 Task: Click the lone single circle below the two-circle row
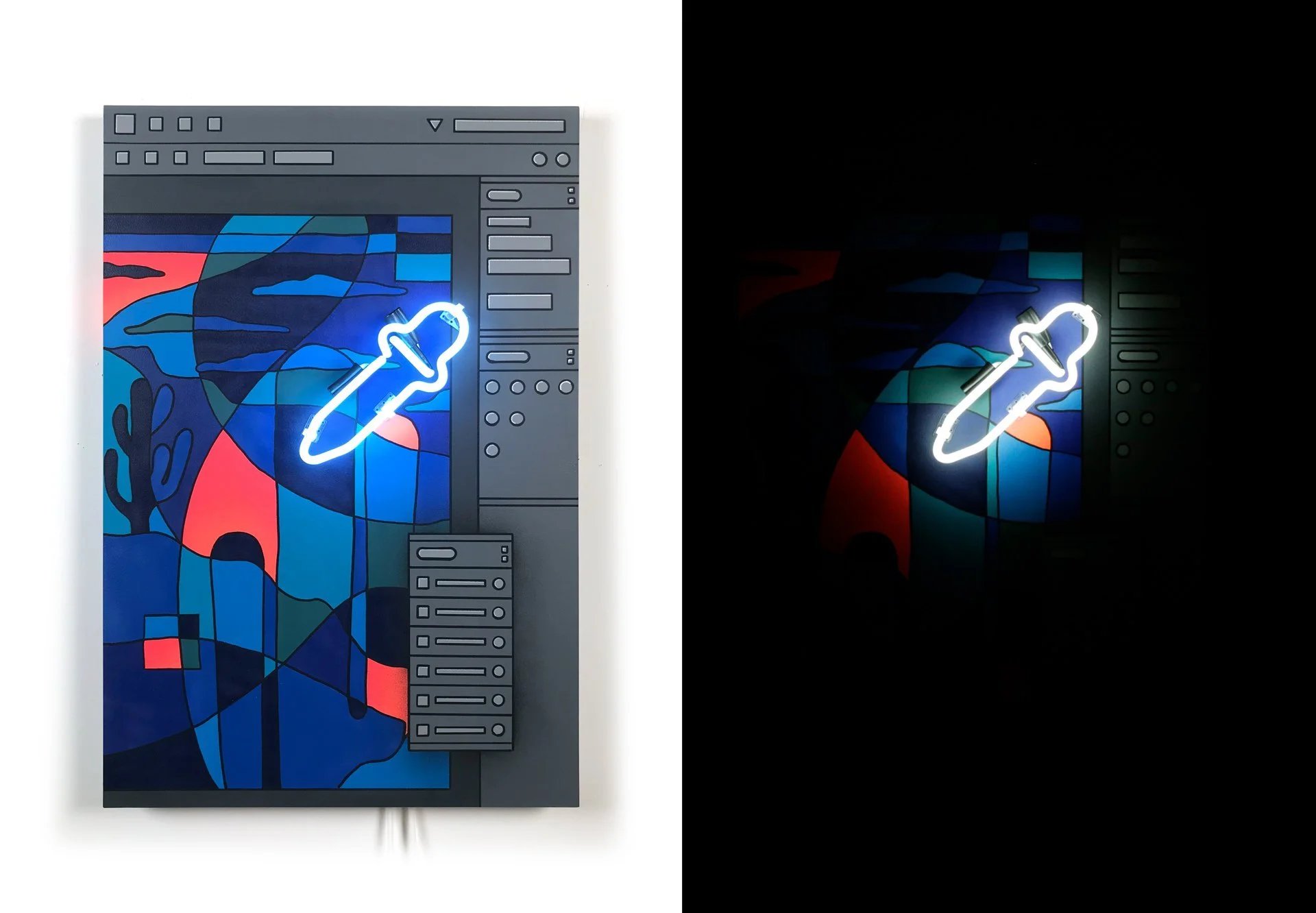[492, 450]
